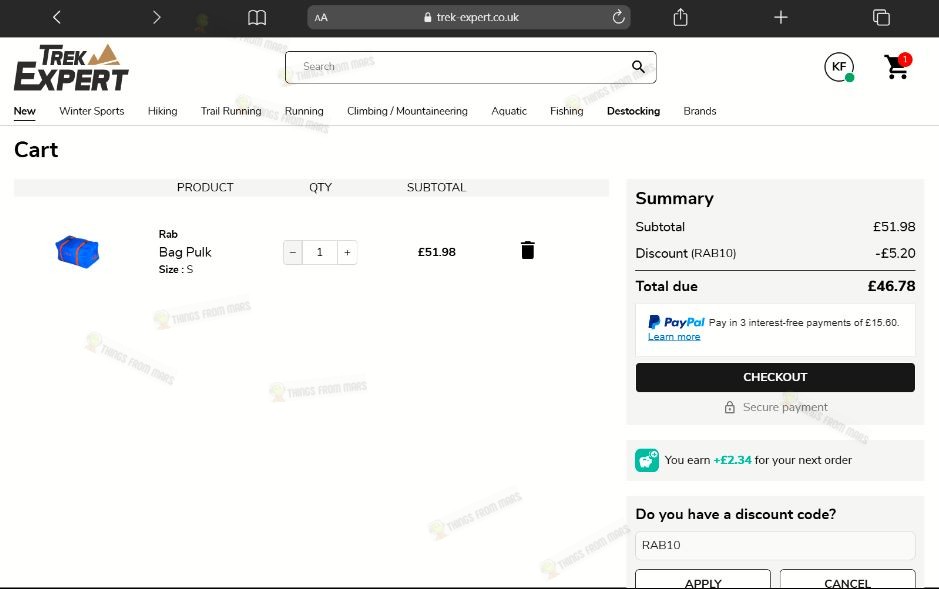Open the Running category
This screenshot has width=939, height=589.
click(304, 111)
